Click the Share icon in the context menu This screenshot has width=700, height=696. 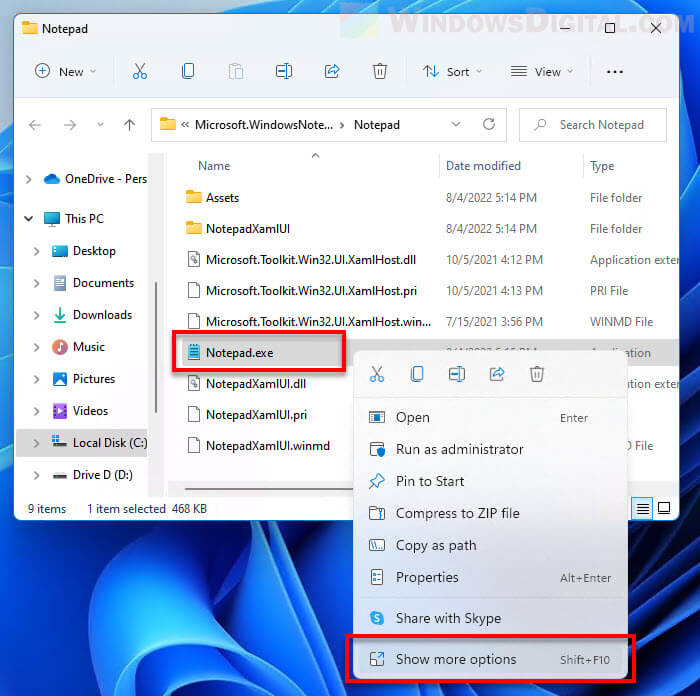pyautogui.click(x=496, y=374)
